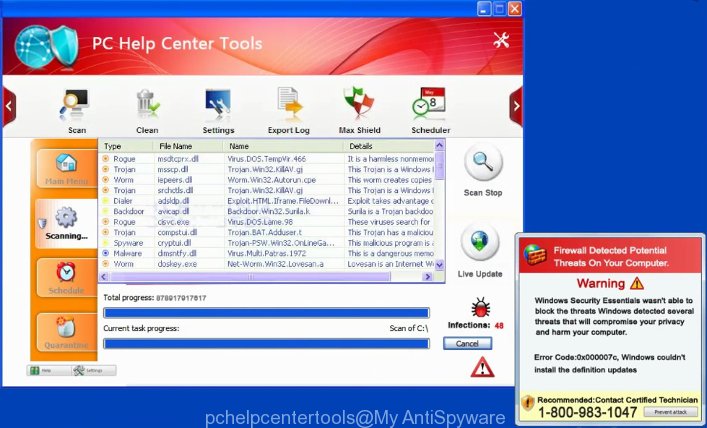707x428 pixels.
Task: Select the doskey.exe Worm row
Action: click(x=266, y=264)
